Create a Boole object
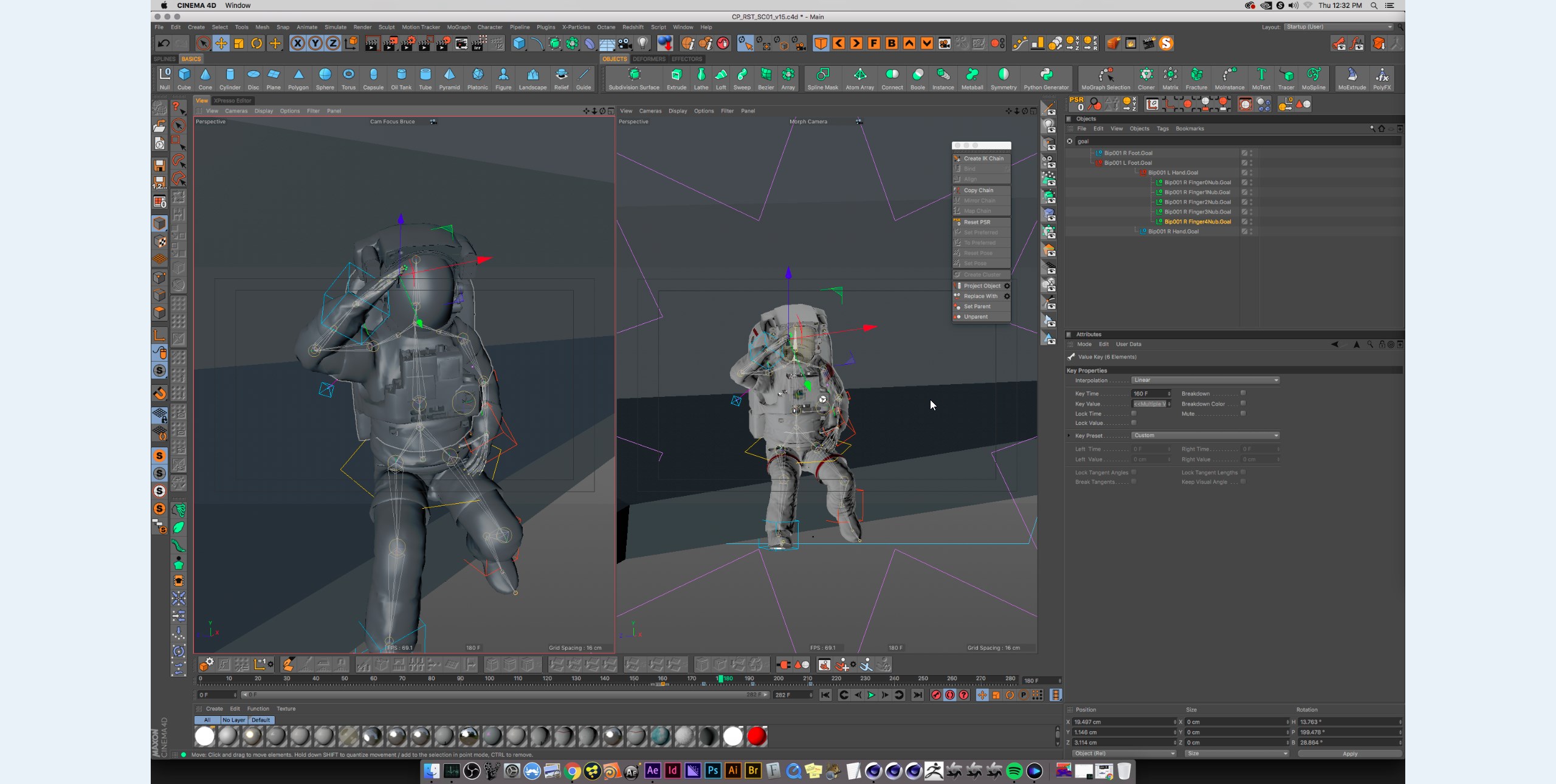1556x784 pixels. [x=918, y=78]
